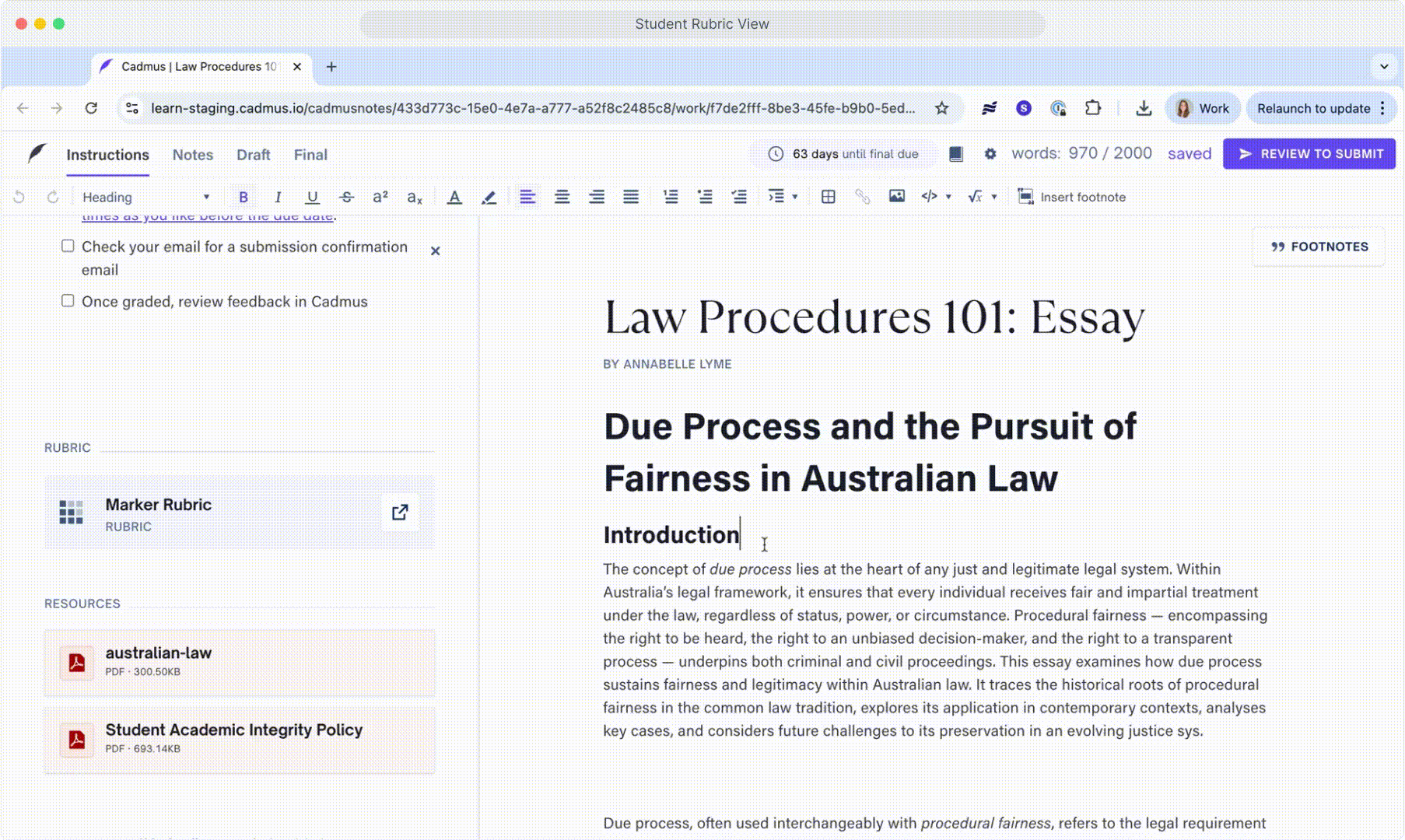Open the Footnotes panel
Screen dimensions: 1405x840
1319,247
